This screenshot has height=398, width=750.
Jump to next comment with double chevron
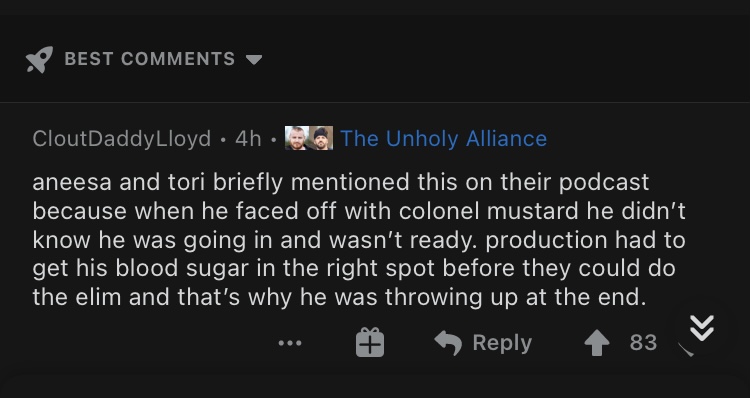pos(702,328)
